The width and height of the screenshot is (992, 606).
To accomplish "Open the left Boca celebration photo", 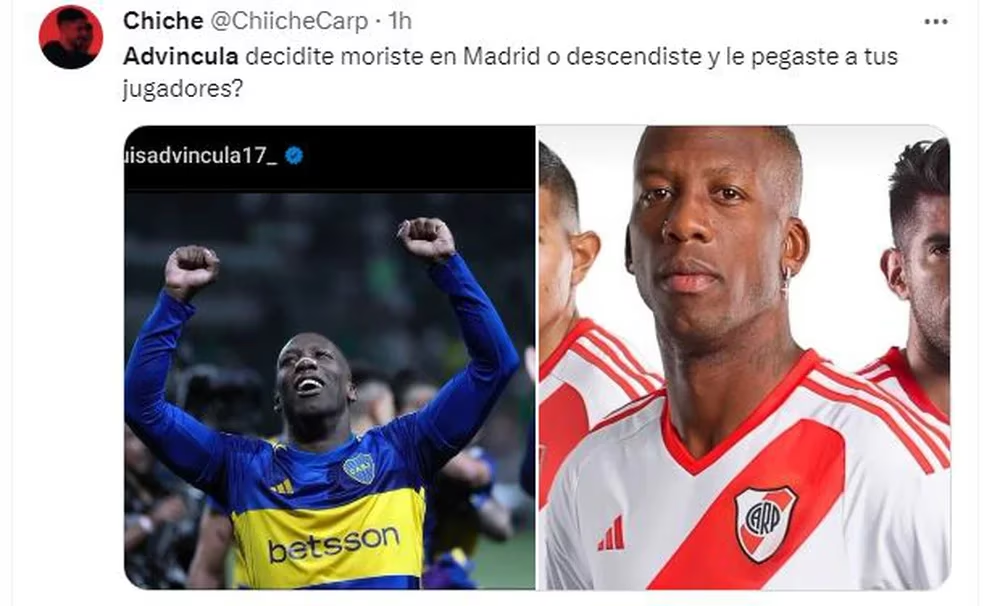I will 330,357.
